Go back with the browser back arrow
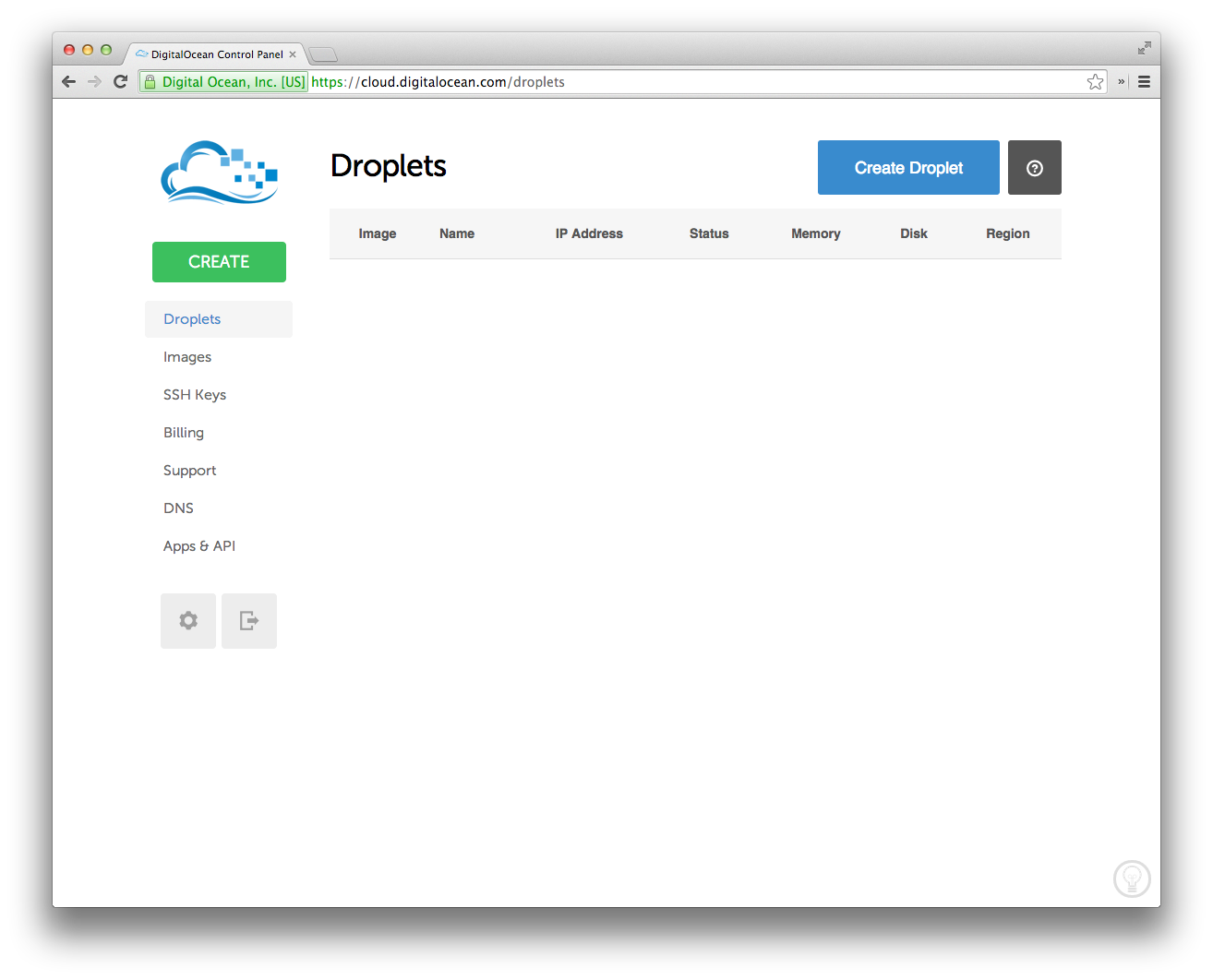This screenshot has height=980, width=1213. 68,82
